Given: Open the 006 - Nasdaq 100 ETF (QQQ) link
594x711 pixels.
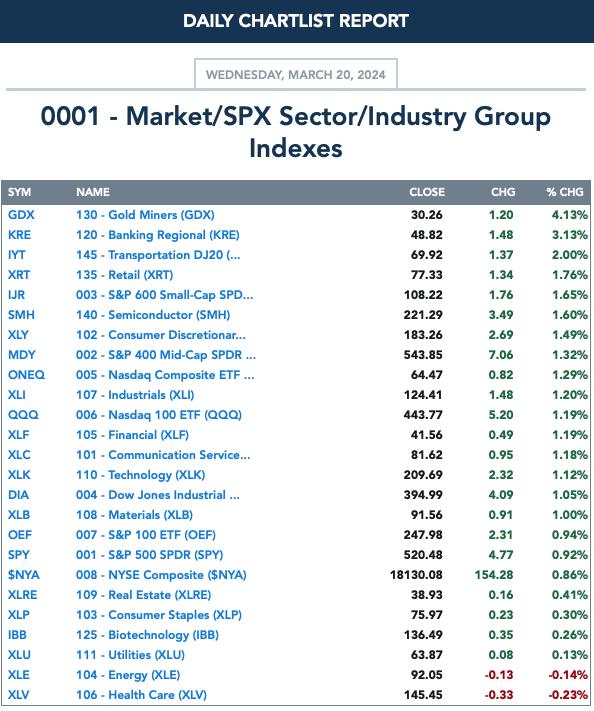Looking at the screenshot, I should pos(159,414).
